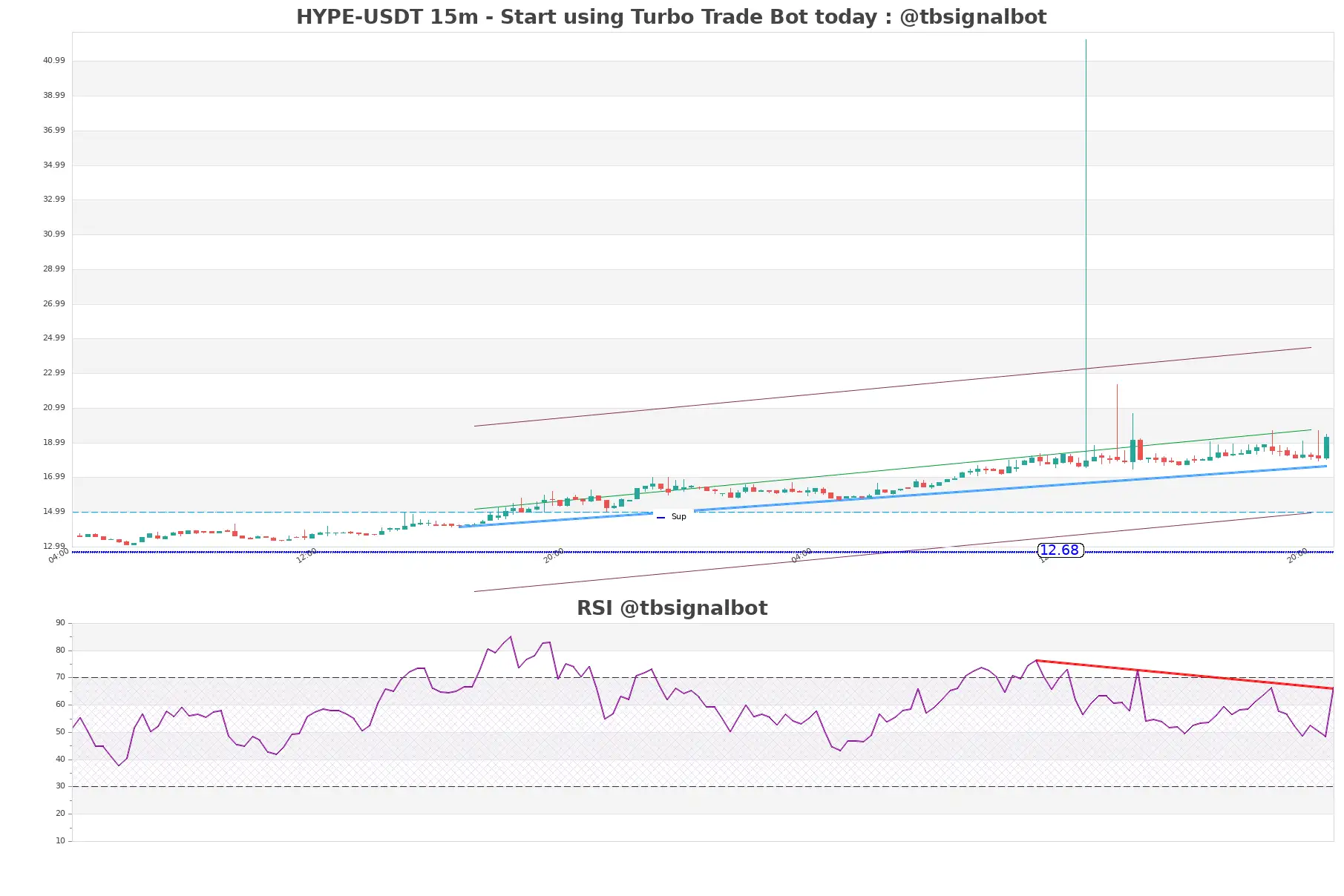Click the RSI axis value 80
The width and height of the screenshot is (1344, 896).
[60, 650]
